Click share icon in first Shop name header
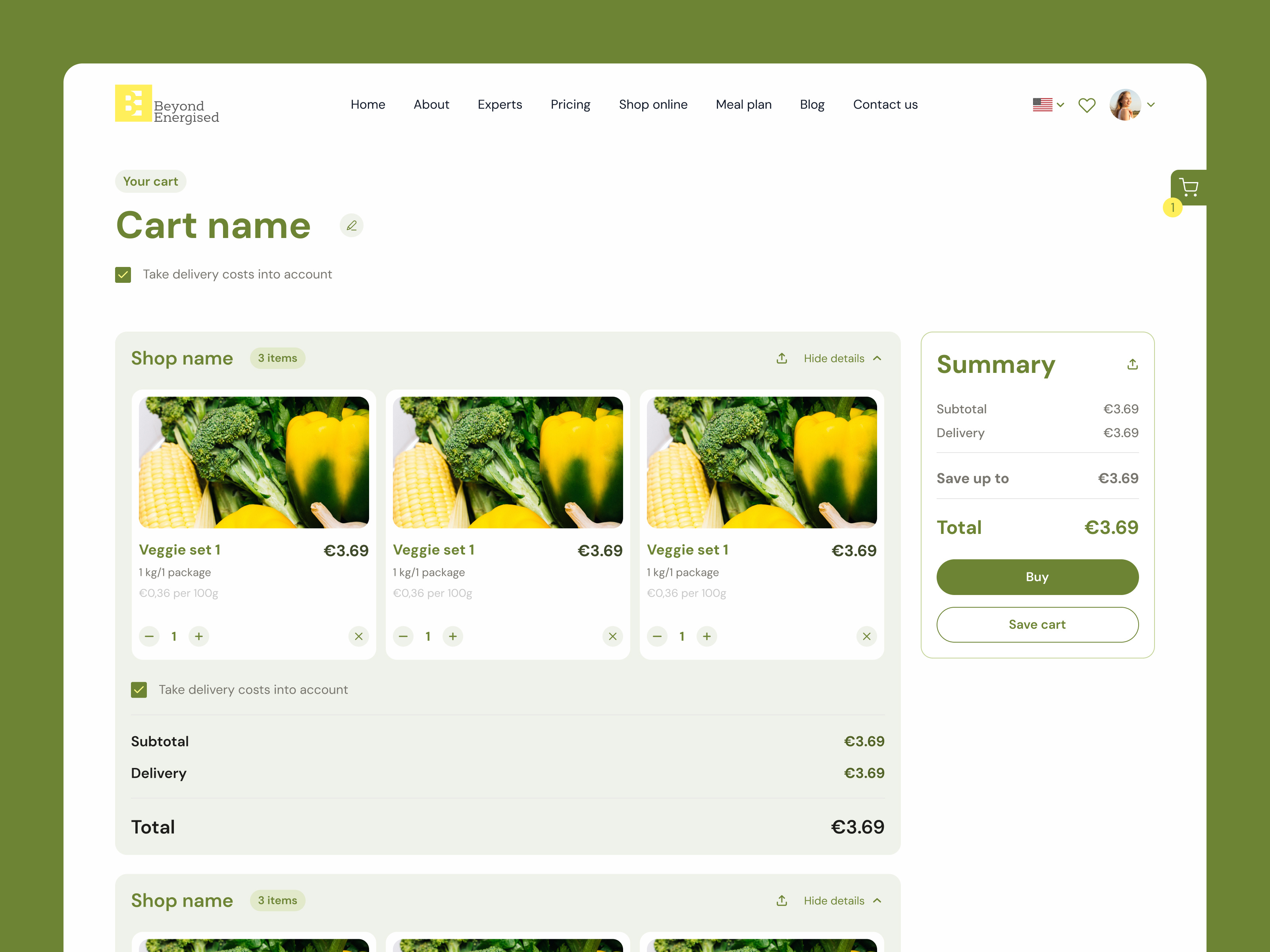This screenshot has height=952, width=1270. 781,359
